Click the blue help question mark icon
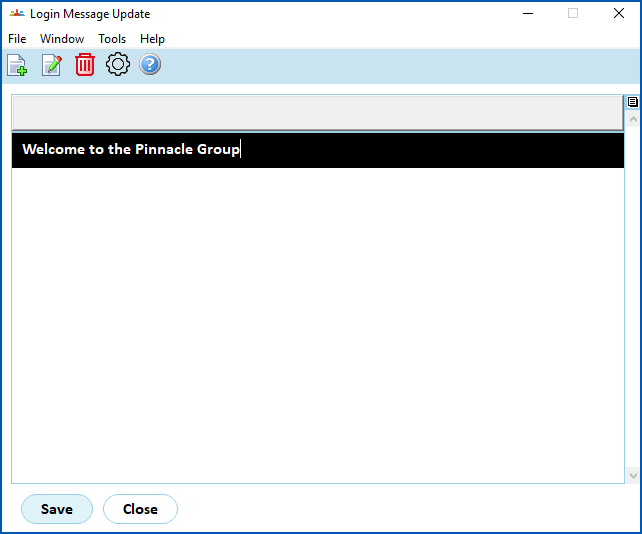The image size is (642, 534). pyautogui.click(x=150, y=64)
